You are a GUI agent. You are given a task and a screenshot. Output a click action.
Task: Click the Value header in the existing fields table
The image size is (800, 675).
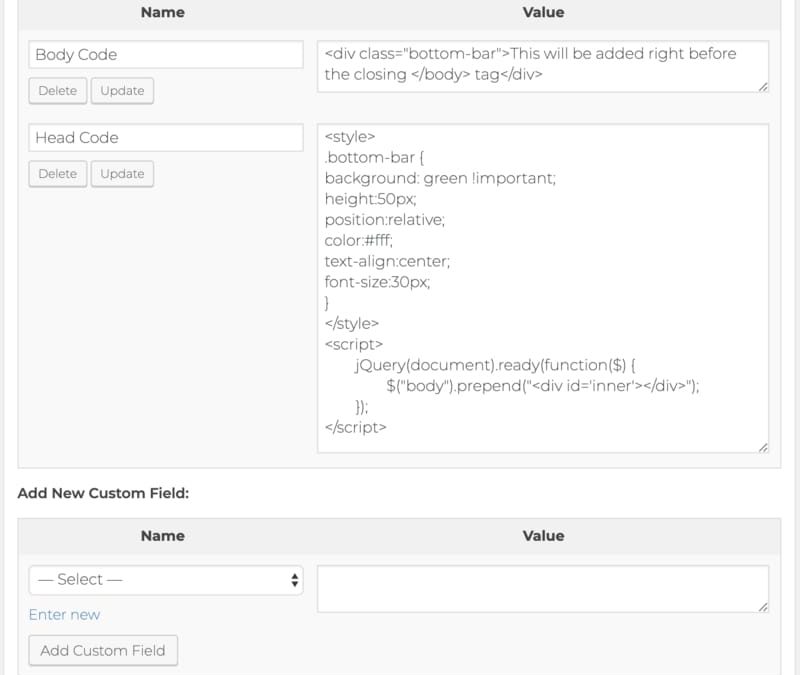pyautogui.click(x=543, y=12)
